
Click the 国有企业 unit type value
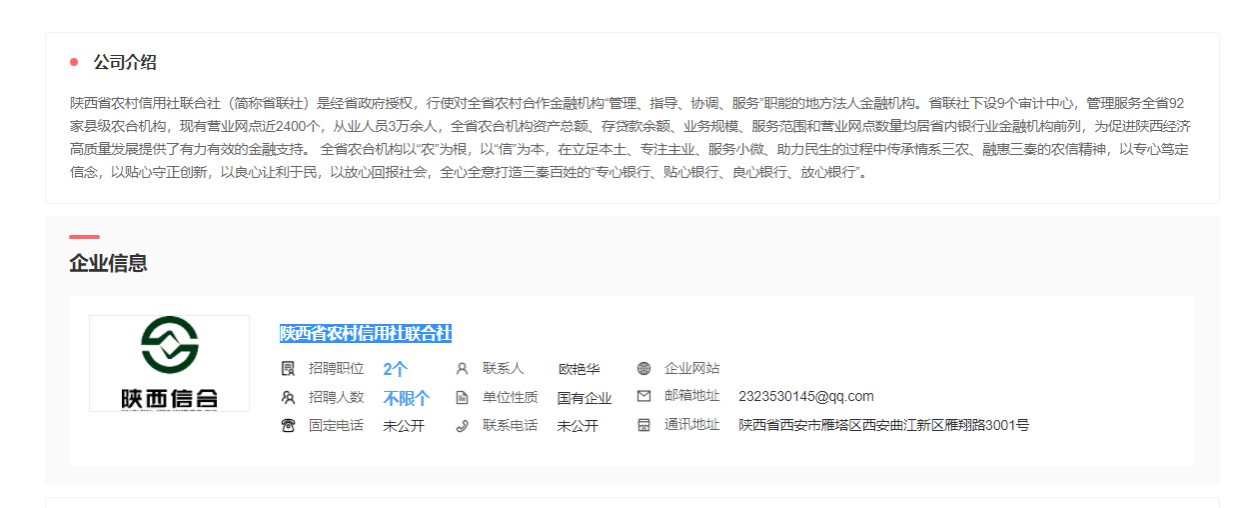pyautogui.click(x=584, y=398)
